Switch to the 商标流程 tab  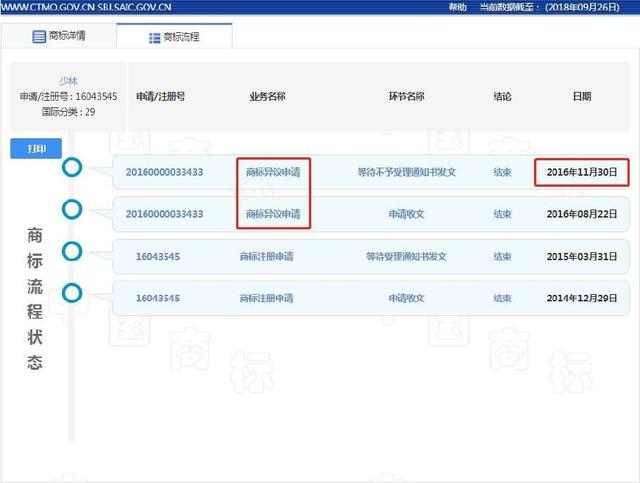[x=174, y=37]
